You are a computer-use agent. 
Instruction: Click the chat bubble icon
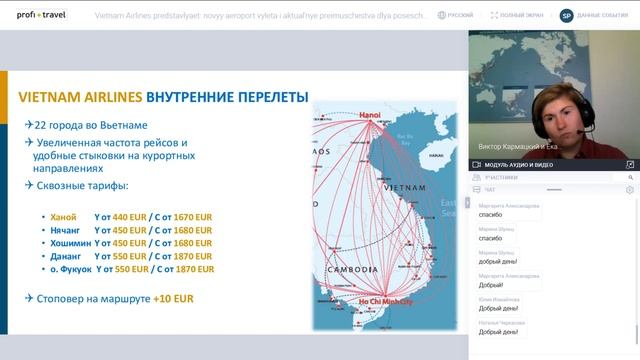click(476, 190)
